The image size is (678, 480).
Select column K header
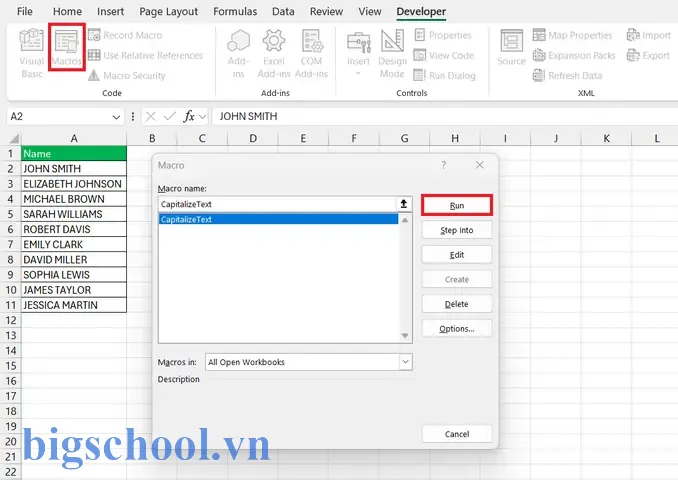(x=606, y=138)
